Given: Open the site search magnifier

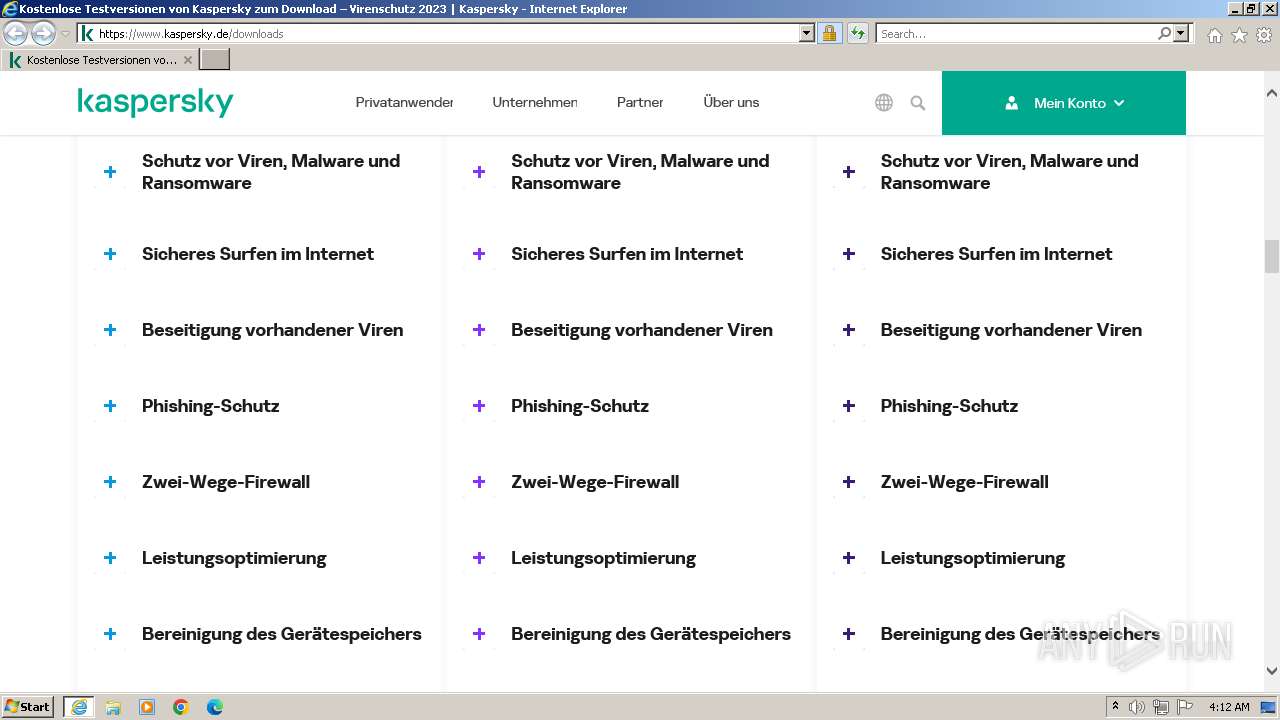Looking at the screenshot, I should [918, 102].
